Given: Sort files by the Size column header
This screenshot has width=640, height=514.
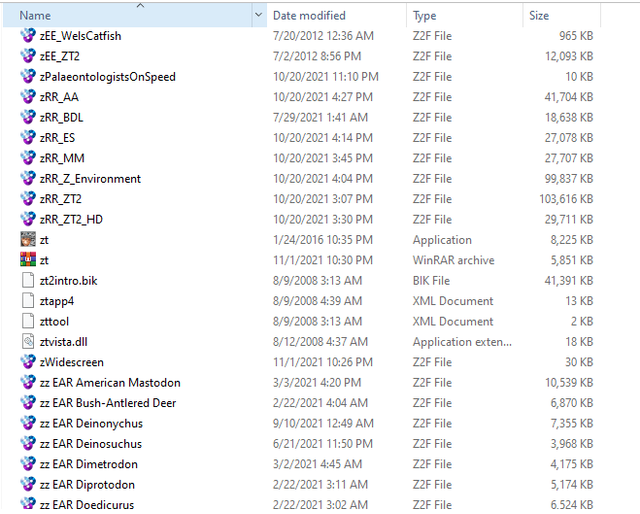Looking at the screenshot, I should 562,16.
